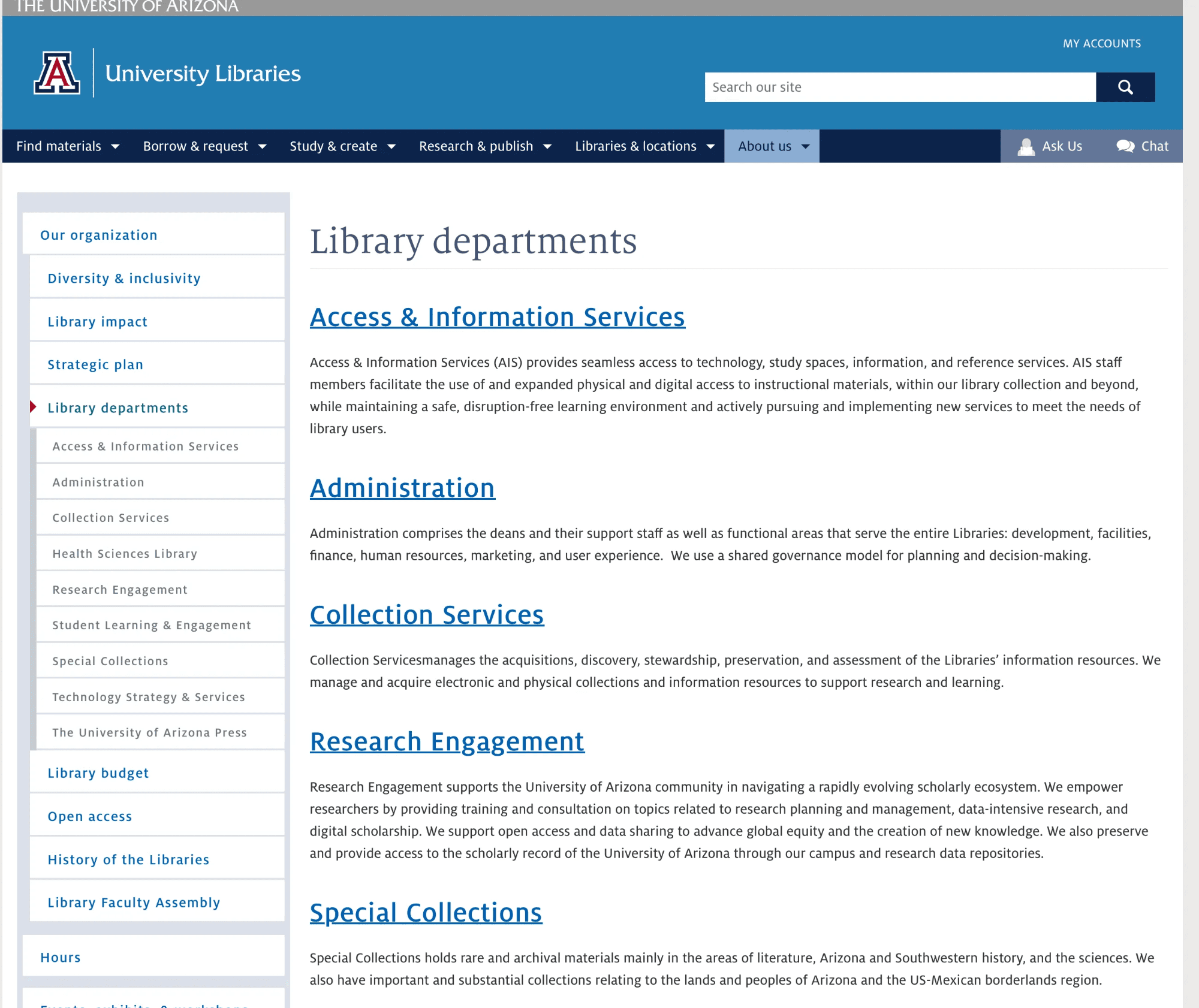
Task: Expand the Research & publish dropdown arrow
Action: pyautogui.click(x=547, y=147)
